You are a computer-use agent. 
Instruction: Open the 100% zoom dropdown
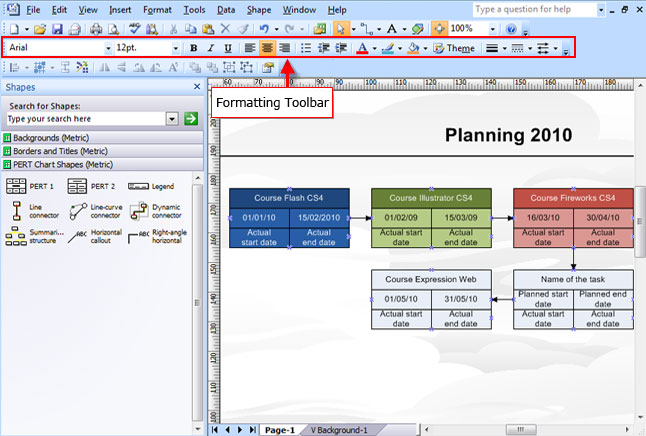click(493, 29)
